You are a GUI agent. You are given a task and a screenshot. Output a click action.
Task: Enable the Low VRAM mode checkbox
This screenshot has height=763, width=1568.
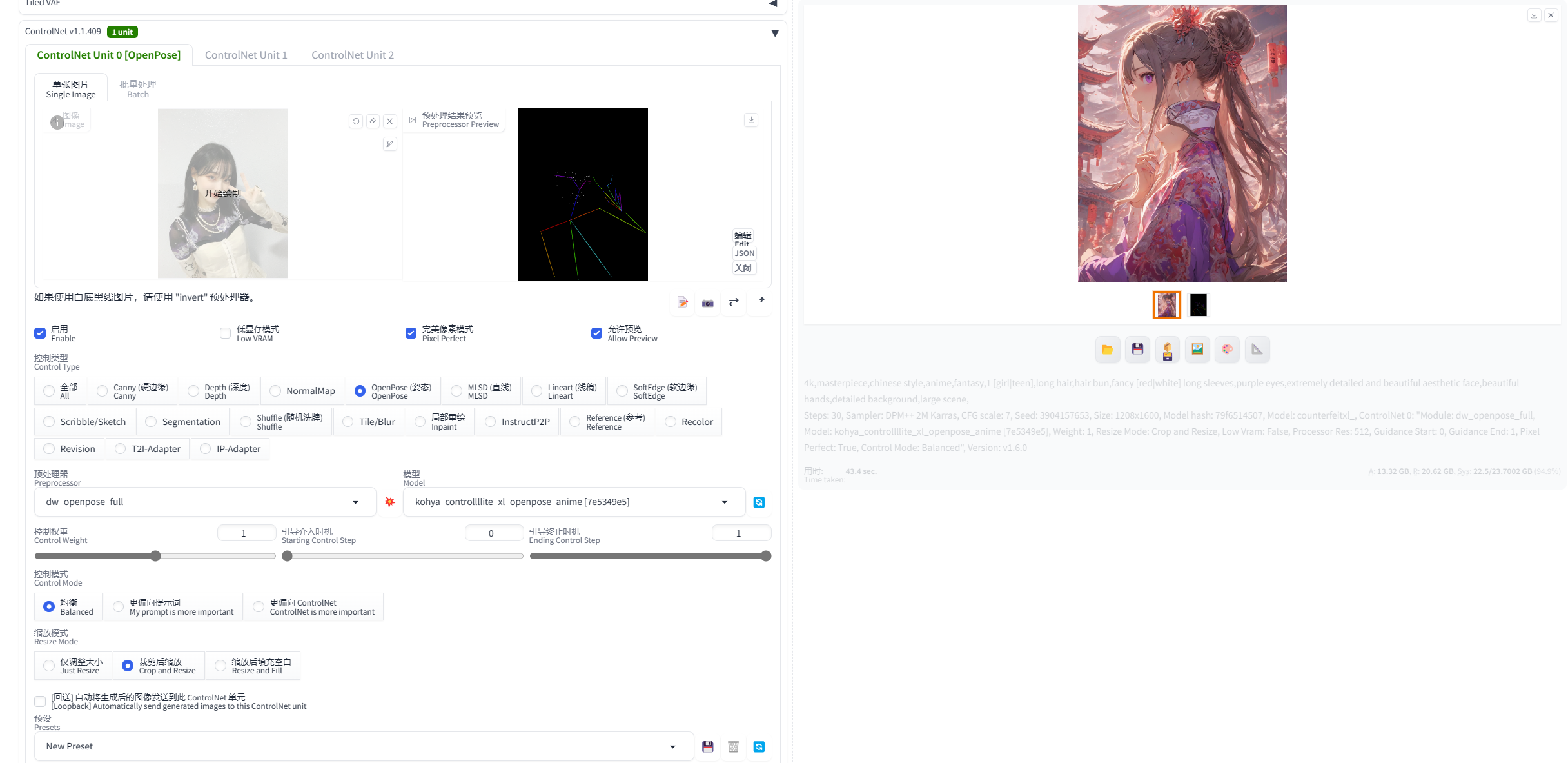click(225, 333)
